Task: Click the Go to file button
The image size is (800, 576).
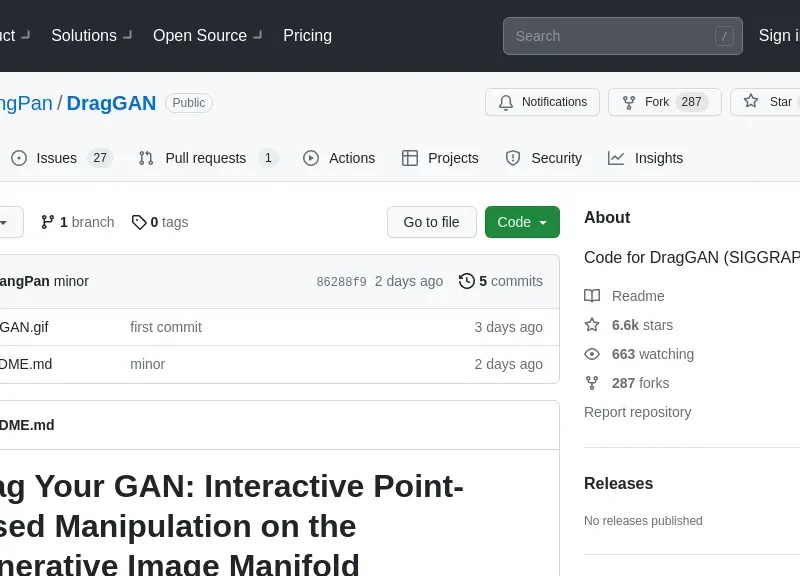Action: (x=431, y=222)
